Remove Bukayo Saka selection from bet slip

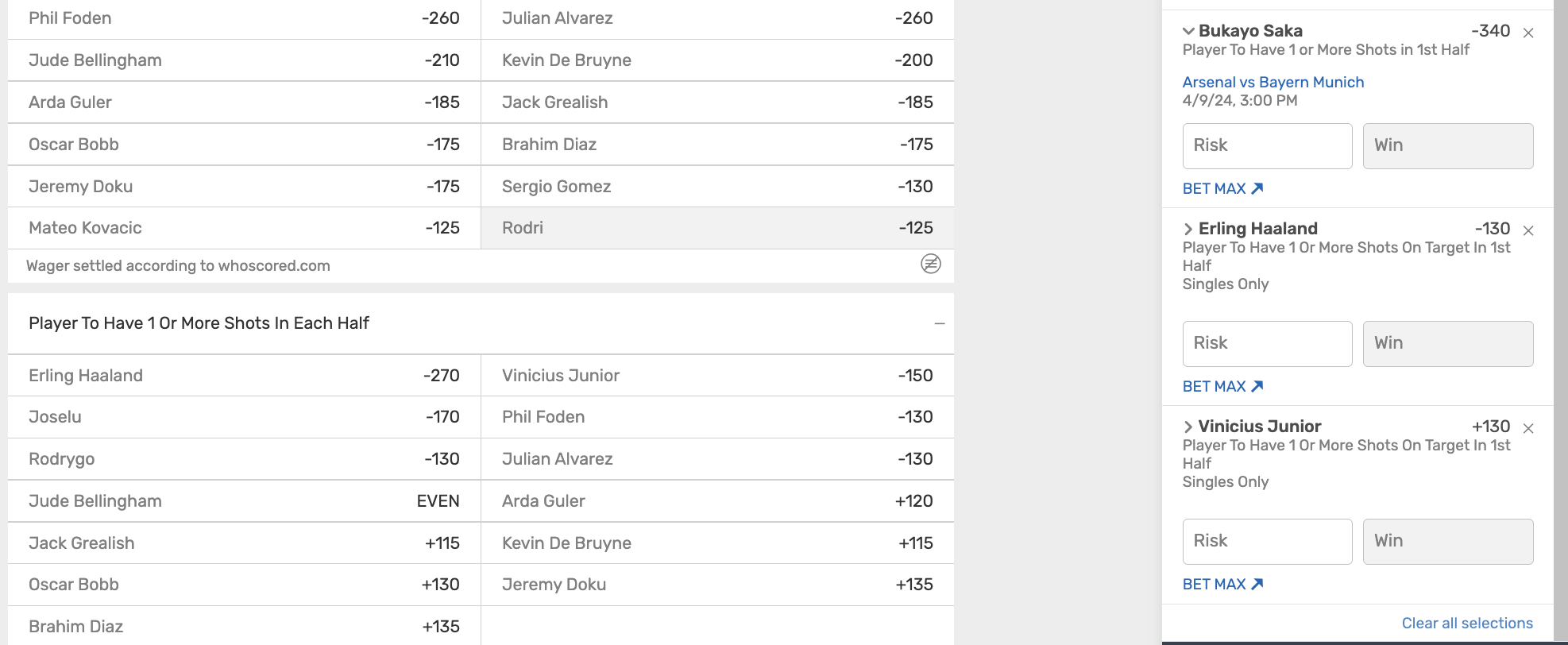pos(1528,33)
